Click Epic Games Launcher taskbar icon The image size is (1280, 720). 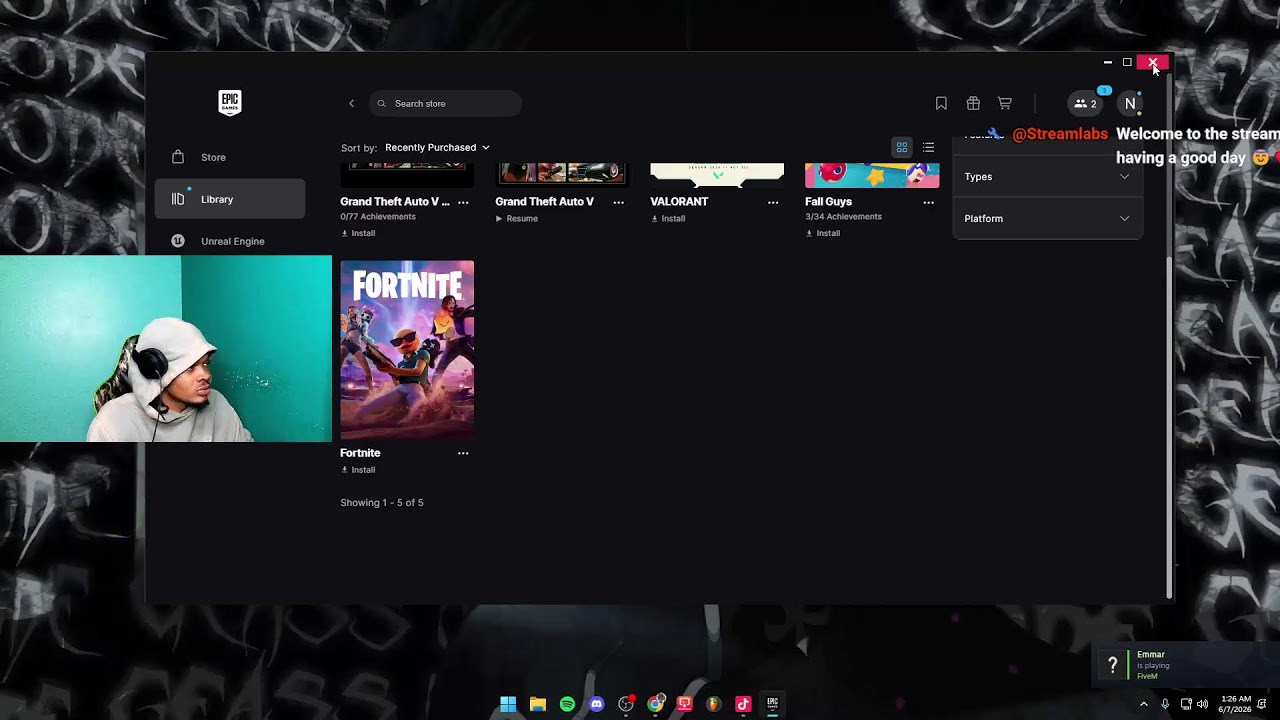pos(772,704)
